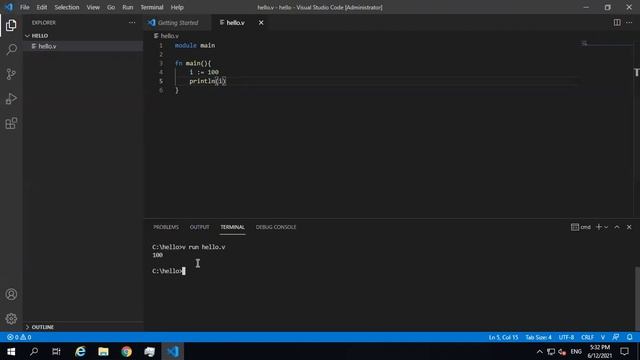The image size is (640, 360).
Task: Open the Help menu
Action: [177, 7]
